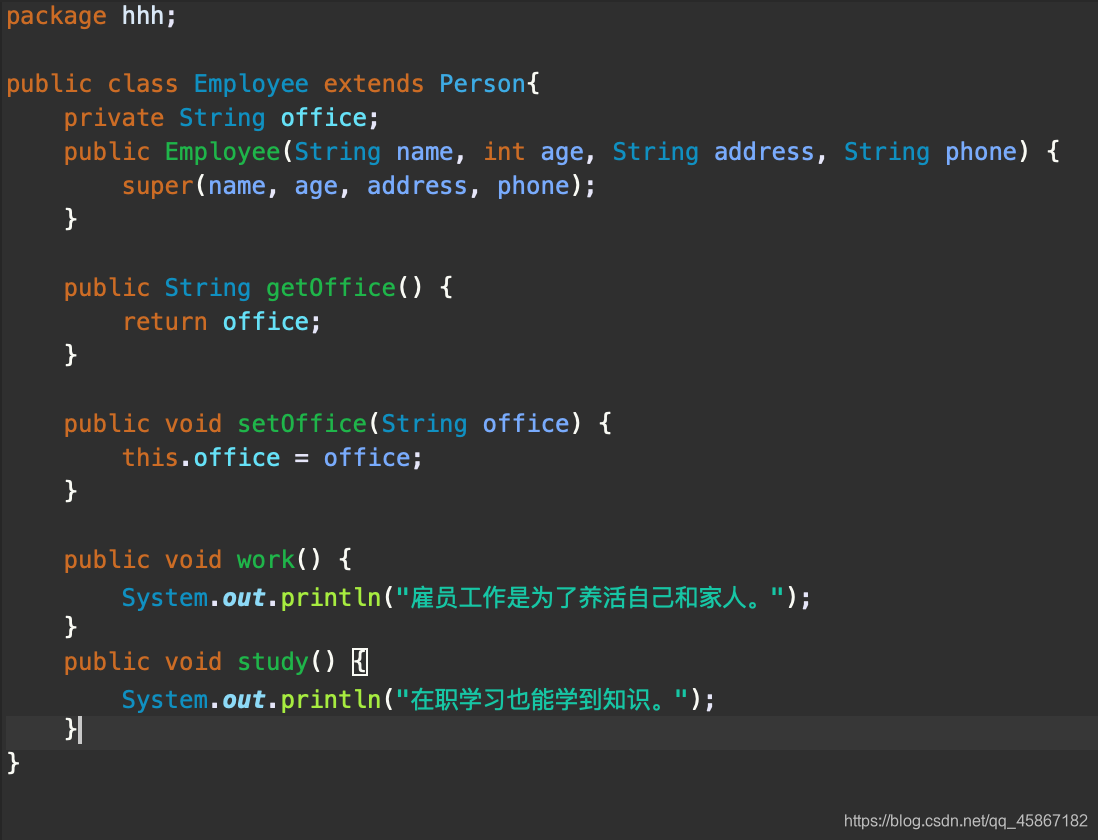The width and height of the screenshot is (1098, 840).
Task: Click italic 'out' in the study method
Action: [244, 700]
